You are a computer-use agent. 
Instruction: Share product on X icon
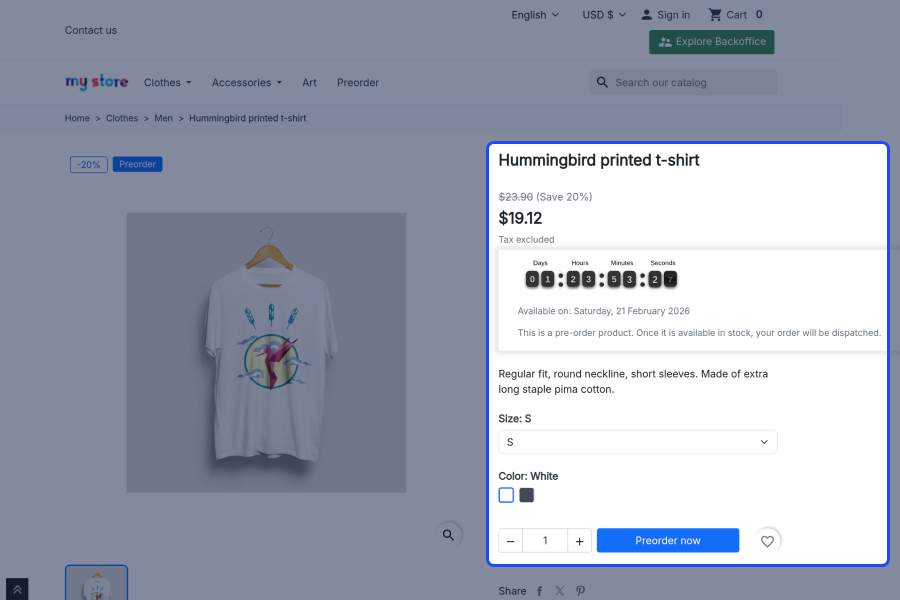click(560, 591)
